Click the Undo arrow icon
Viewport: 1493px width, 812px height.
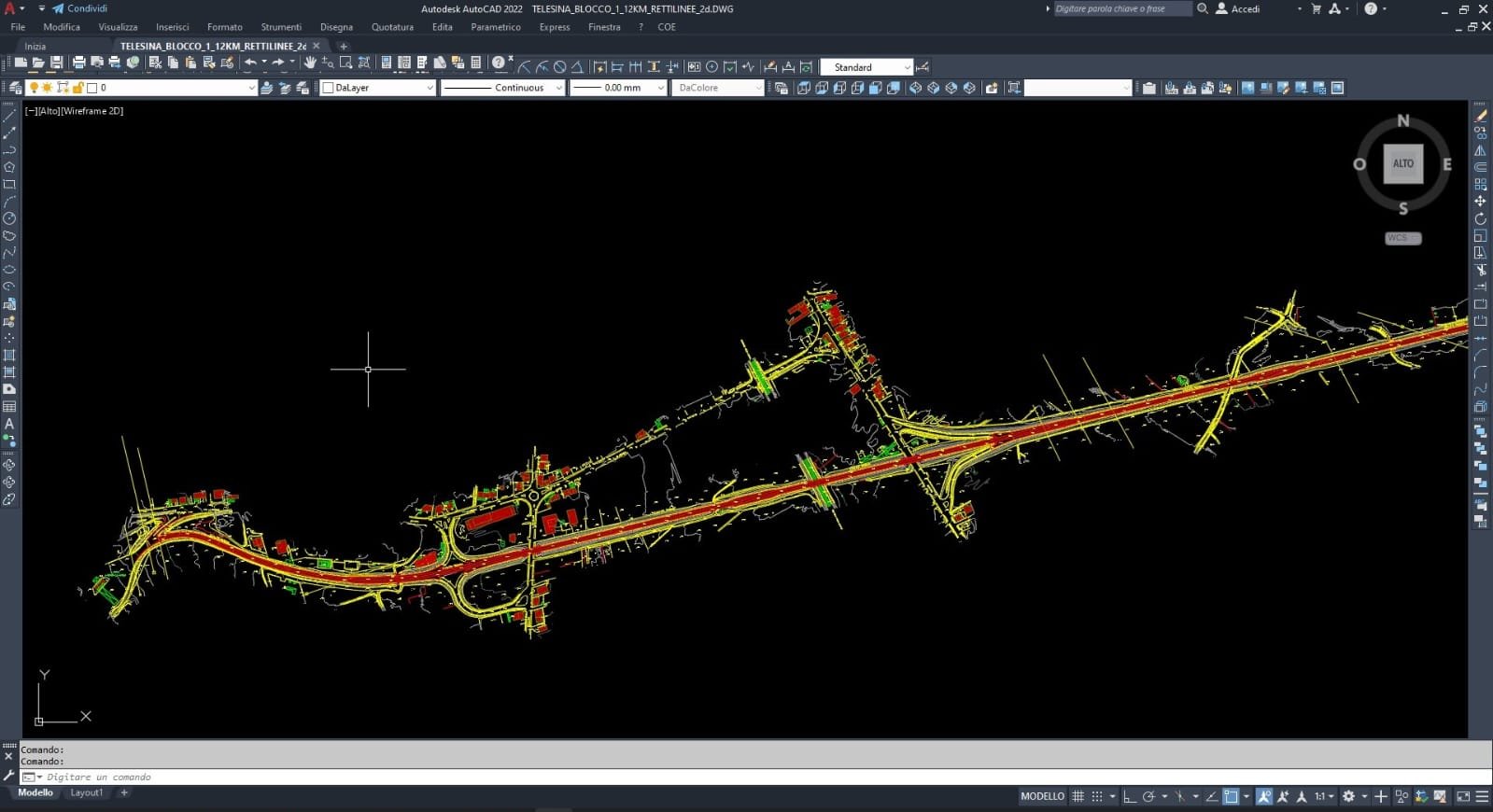click(249, 63)
